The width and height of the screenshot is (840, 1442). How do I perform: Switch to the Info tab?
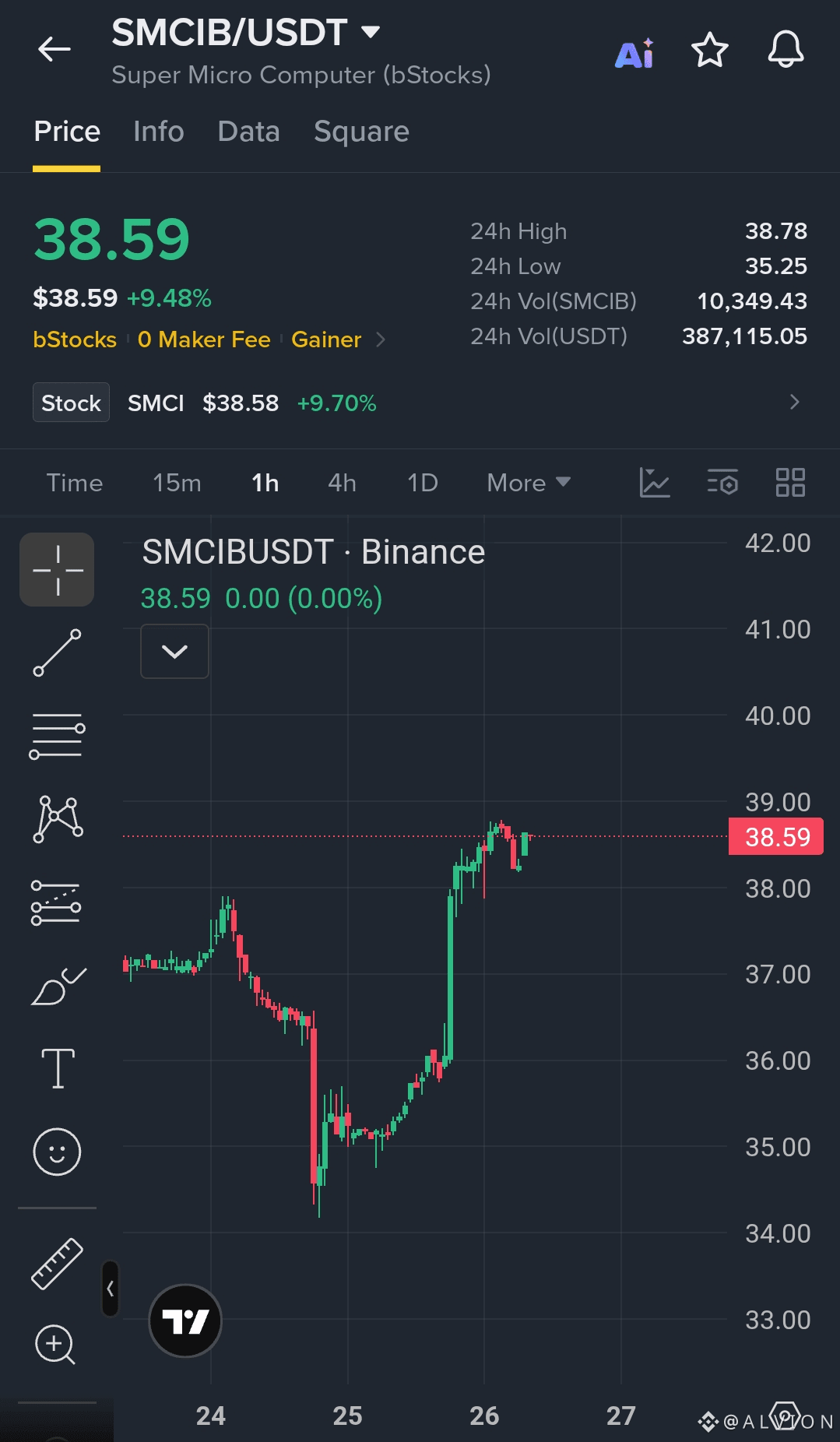point(159,132)
